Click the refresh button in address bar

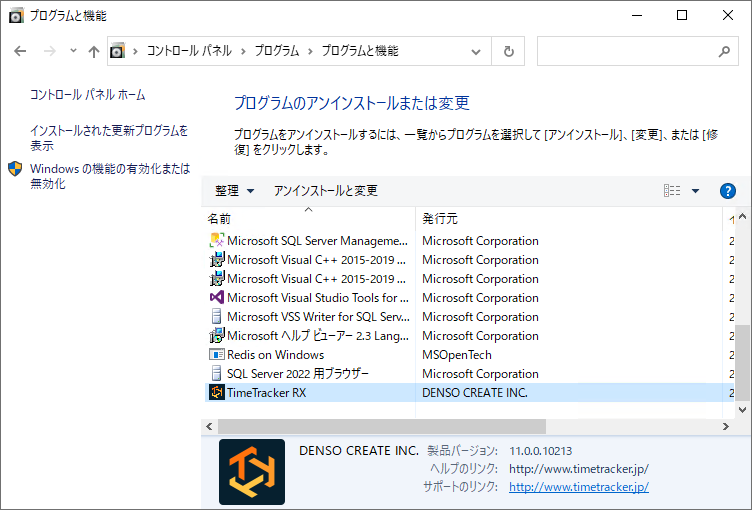(x=509, y=51)
